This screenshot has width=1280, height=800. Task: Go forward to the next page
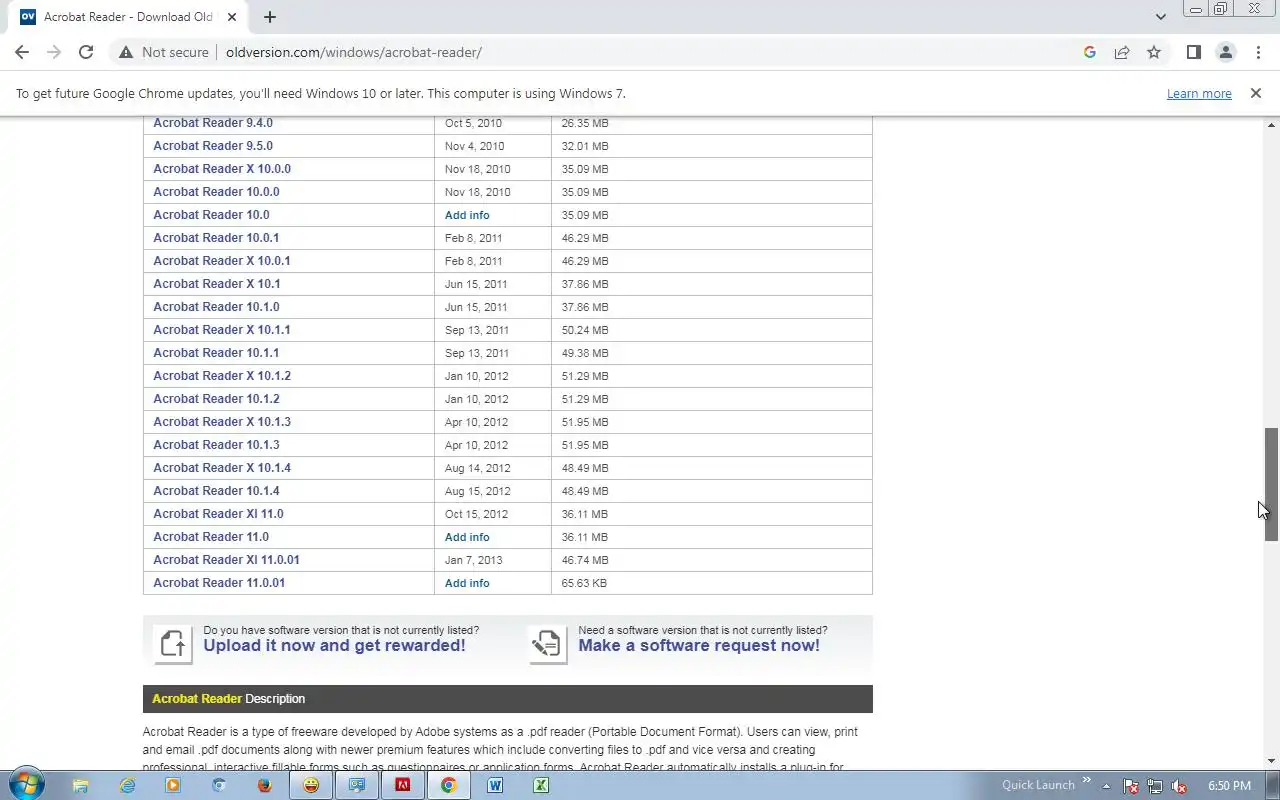54,52
